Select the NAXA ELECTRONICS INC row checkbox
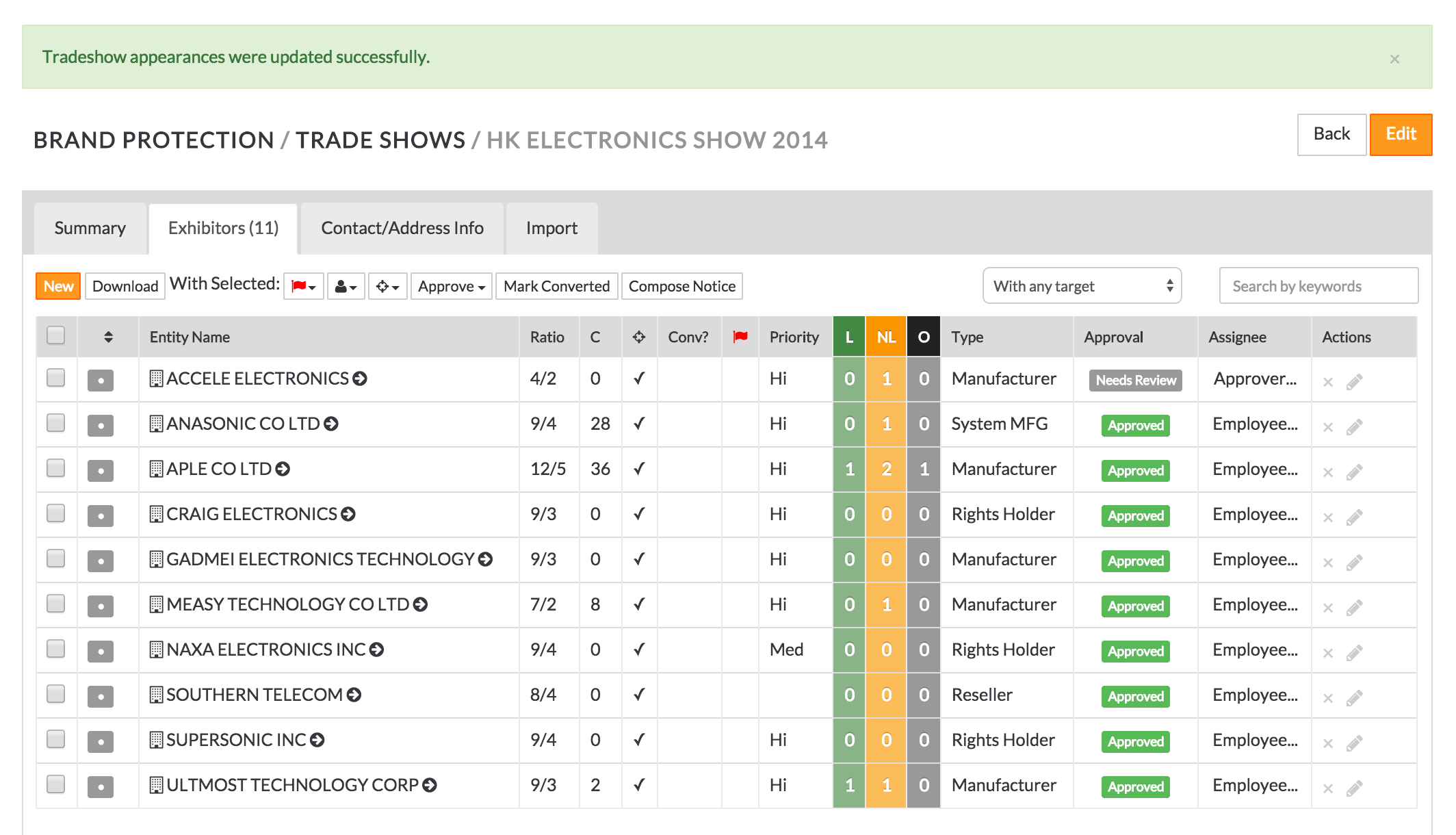Screen dimensions: 1456x835 (56, 649)
